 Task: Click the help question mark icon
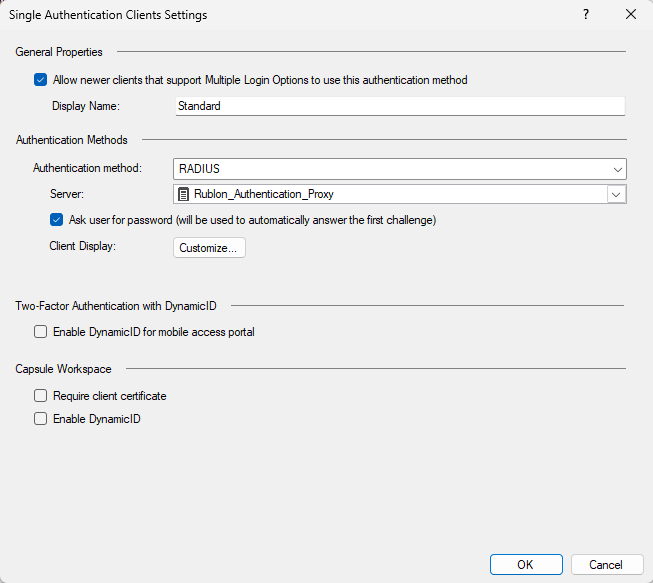click(x=586, y=15)
